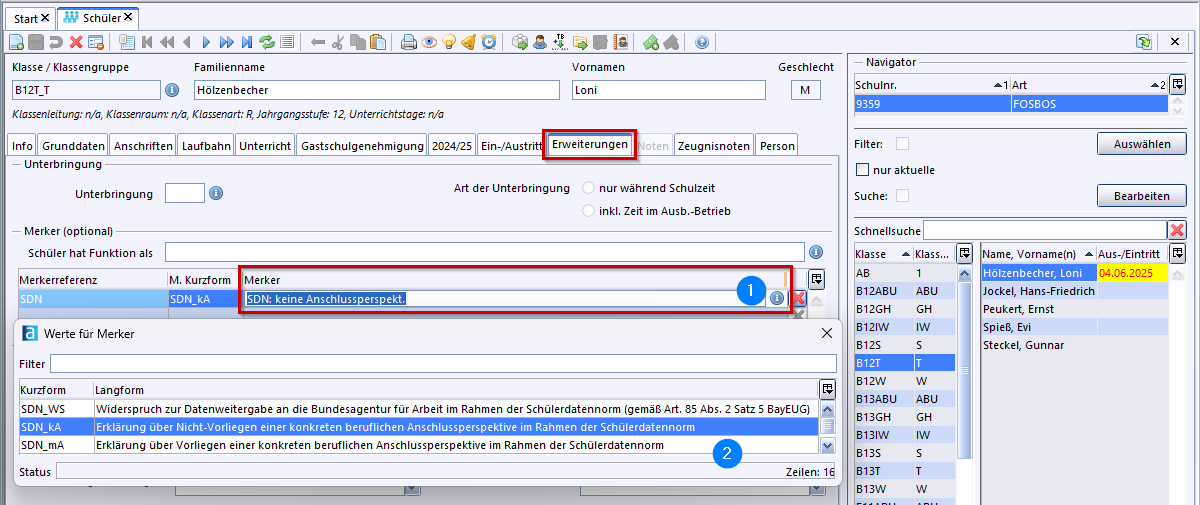Click the alarm clock icon

click(489, 42)
